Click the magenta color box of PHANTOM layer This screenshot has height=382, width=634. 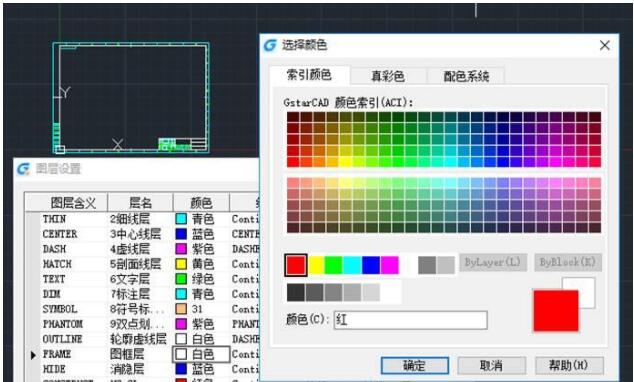point(181,324)
